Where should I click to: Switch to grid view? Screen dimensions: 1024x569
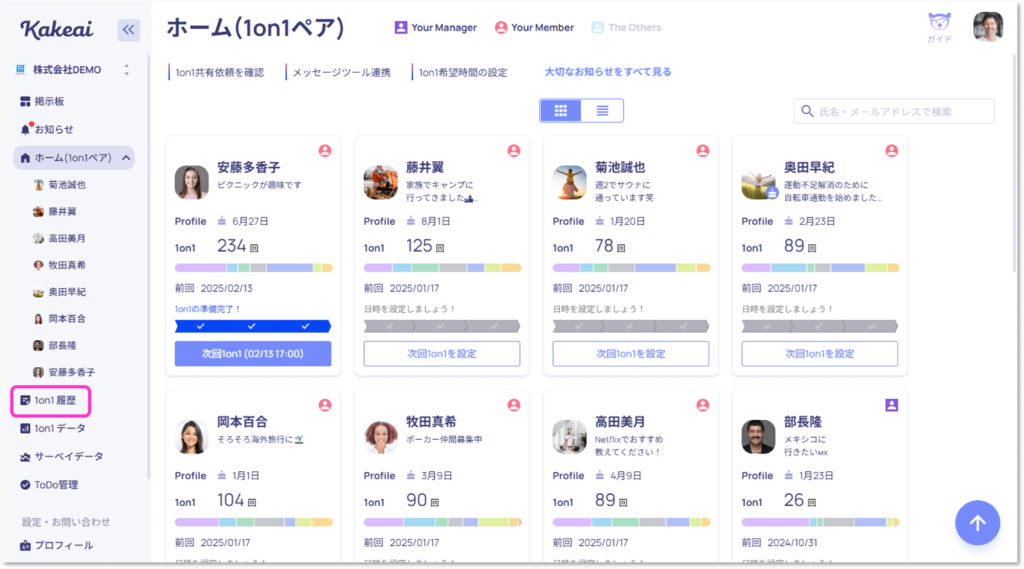coord(560,111)
